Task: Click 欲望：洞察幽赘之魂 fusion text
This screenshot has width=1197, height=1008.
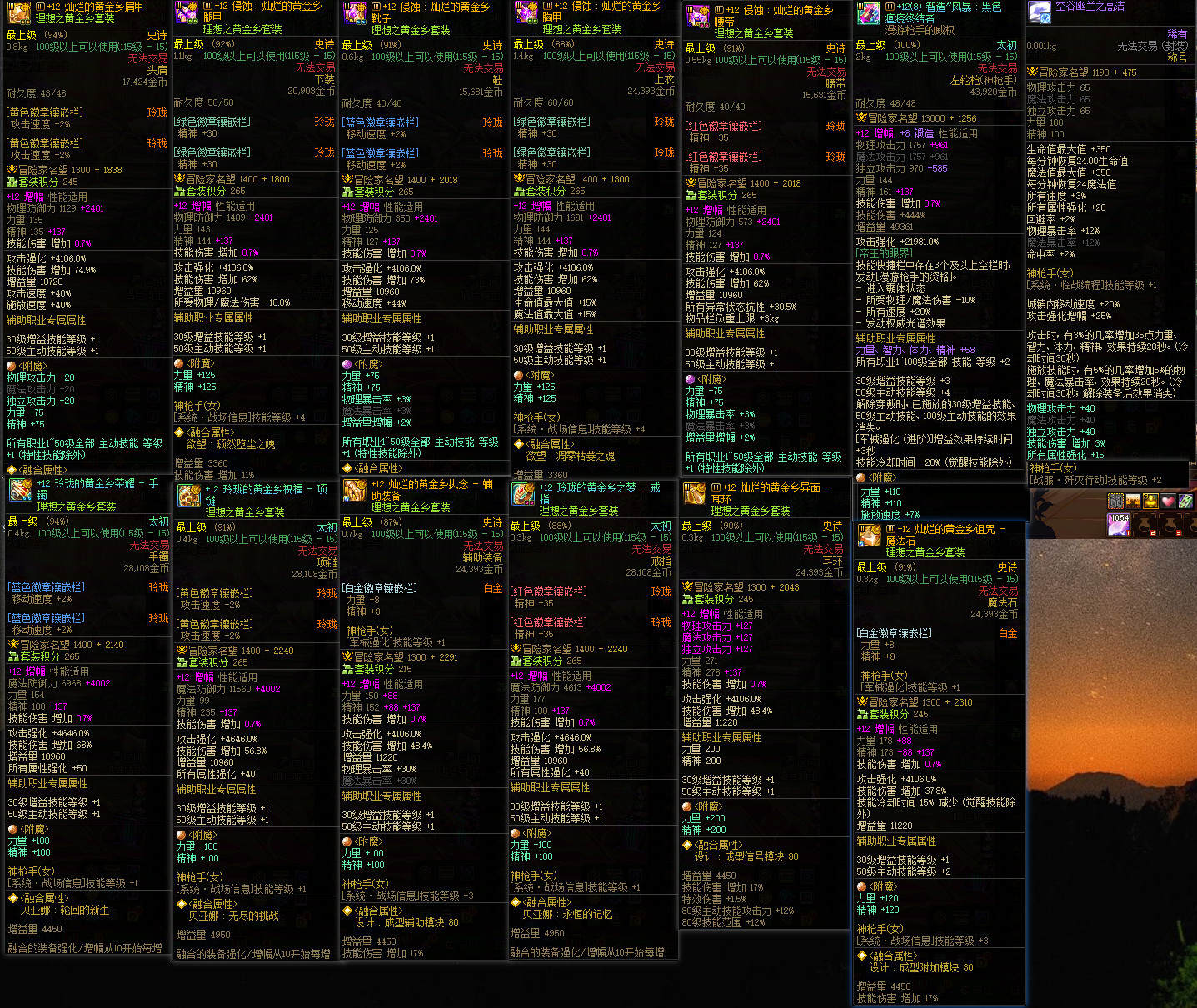Action: click(571, 456)
